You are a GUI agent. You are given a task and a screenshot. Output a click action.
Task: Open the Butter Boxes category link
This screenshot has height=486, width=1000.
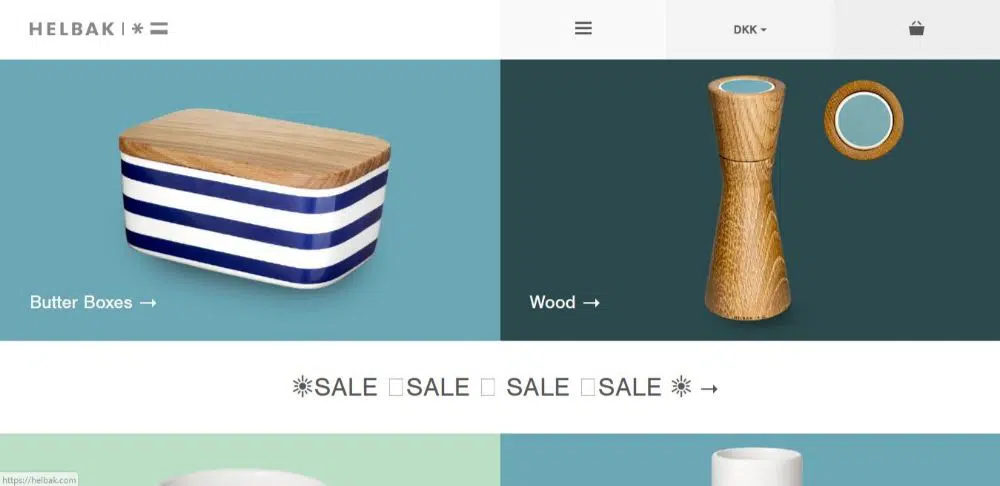click(x=92, y=302)
